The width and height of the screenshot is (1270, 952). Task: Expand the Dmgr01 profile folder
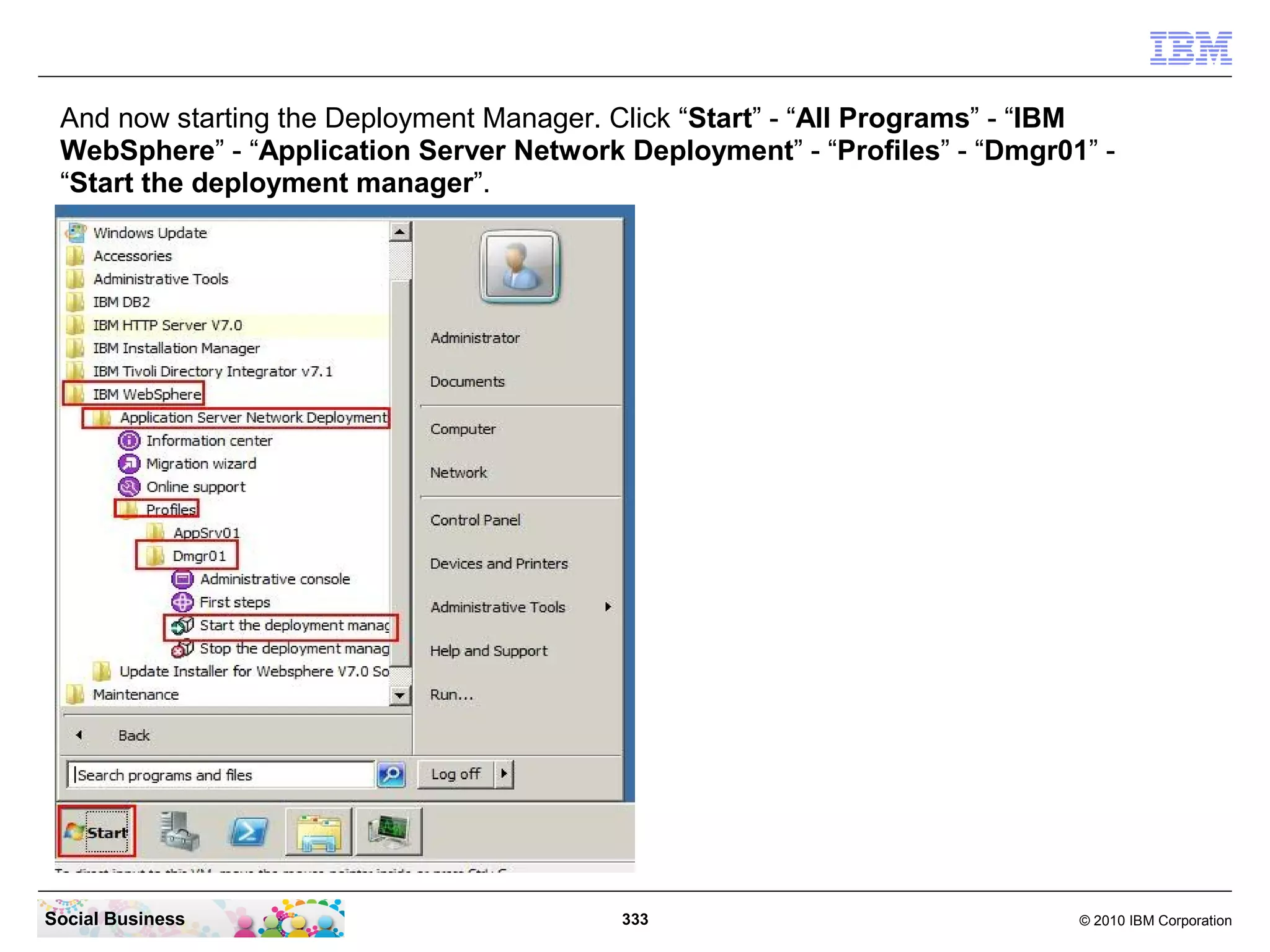[187, 556]
